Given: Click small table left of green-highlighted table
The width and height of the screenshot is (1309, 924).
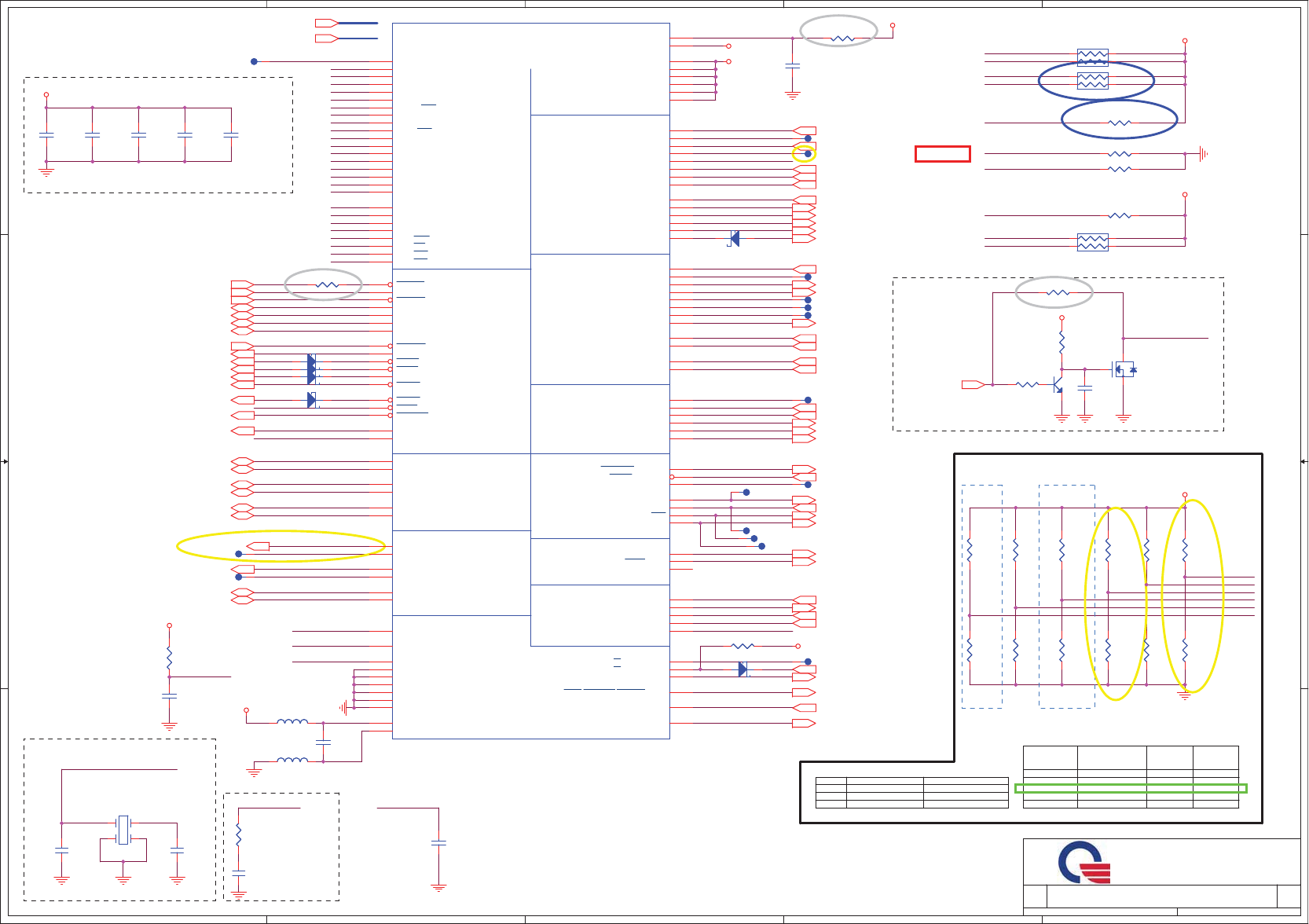Looking at the screenshot, I should [x=911, y=793].
